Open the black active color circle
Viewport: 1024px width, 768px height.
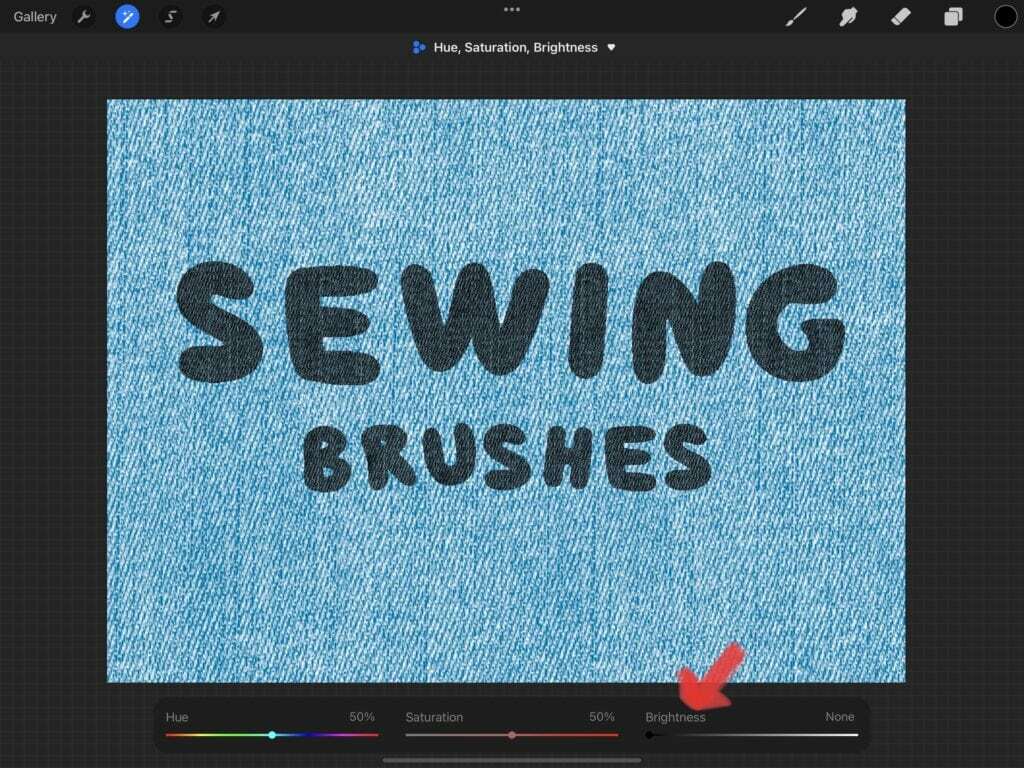point(1005,17)
